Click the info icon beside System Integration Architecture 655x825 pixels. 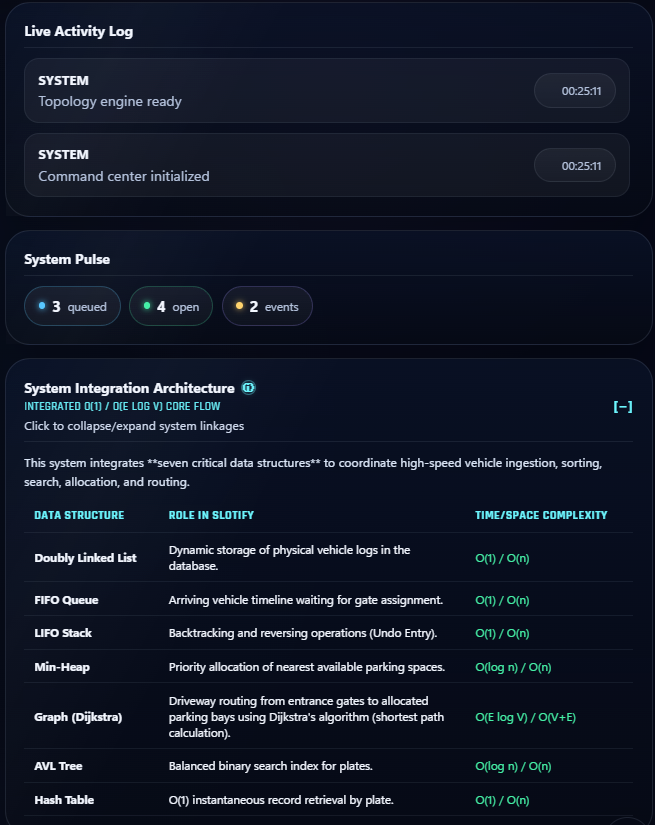[248, 388]
